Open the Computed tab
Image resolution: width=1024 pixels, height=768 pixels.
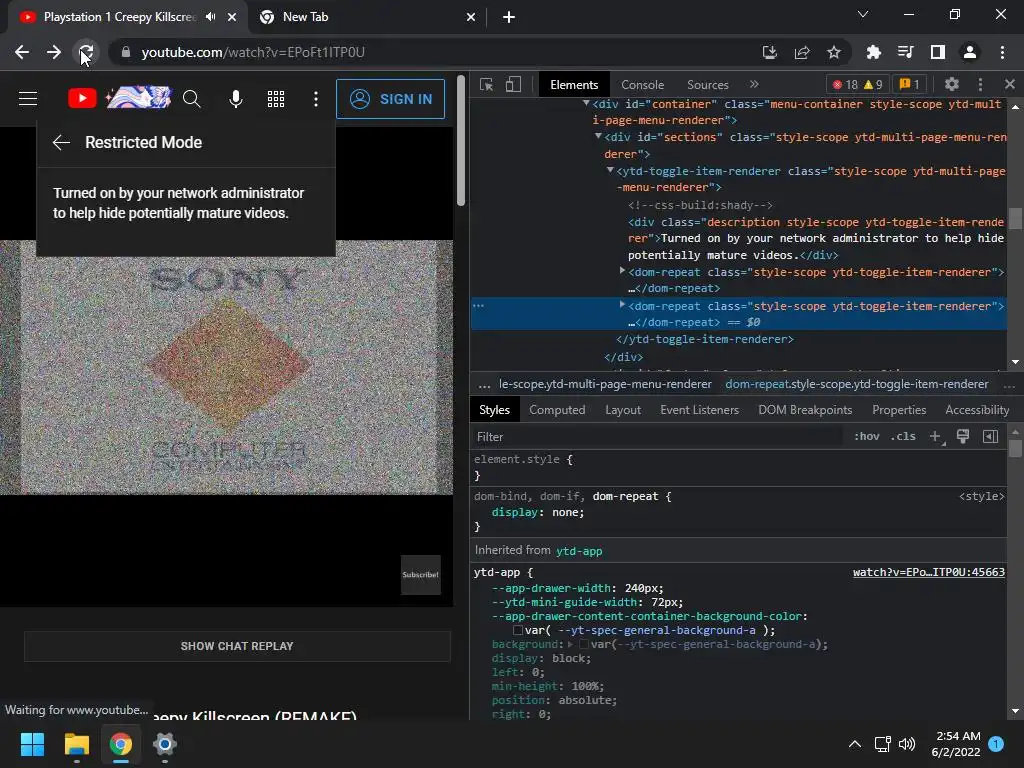(x=557, y=410)
